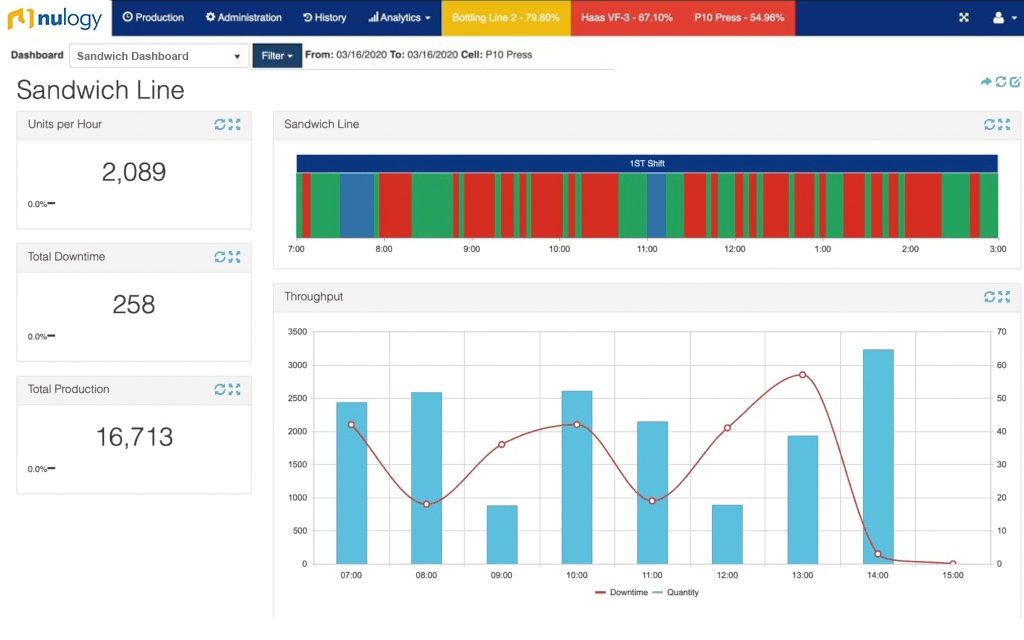This screenshot has width=1024, height=640.
Task: Click the 13:00 downtime data point
Action: (x=803, y=375)
